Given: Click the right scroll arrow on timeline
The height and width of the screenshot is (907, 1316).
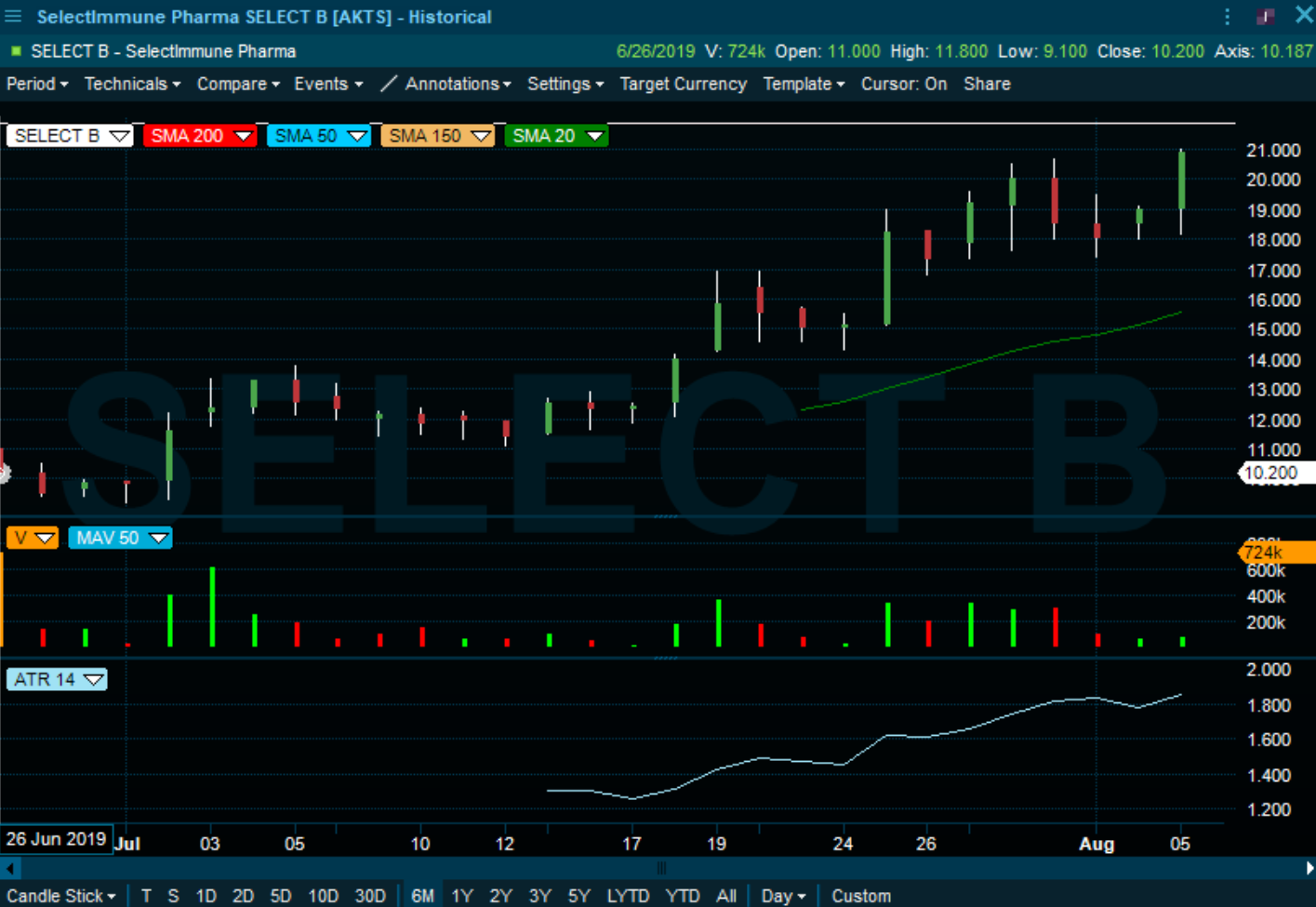Looking at the screenshot, I should pos(1309,869).
